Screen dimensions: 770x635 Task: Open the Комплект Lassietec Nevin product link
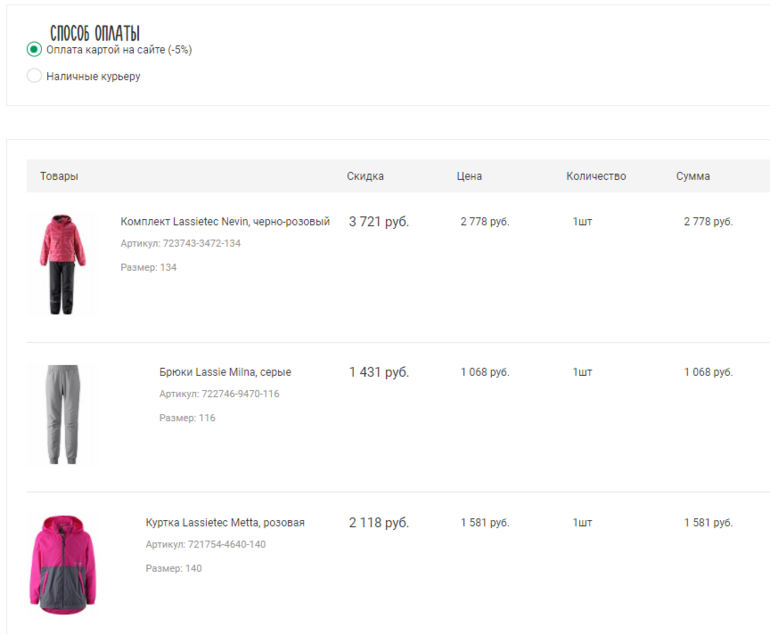[x=225, y=222]
